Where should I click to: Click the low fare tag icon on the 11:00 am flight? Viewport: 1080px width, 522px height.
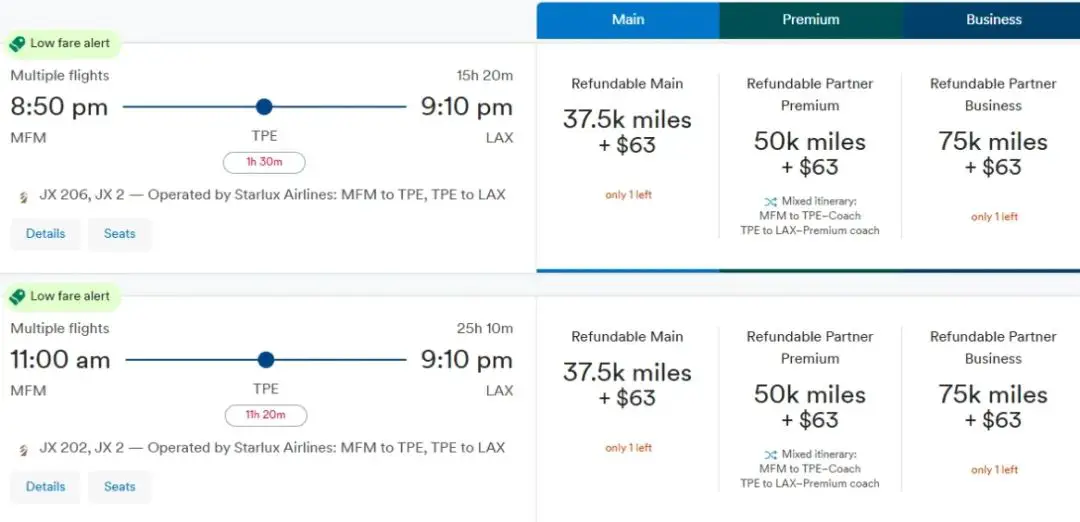click(17, 297)
